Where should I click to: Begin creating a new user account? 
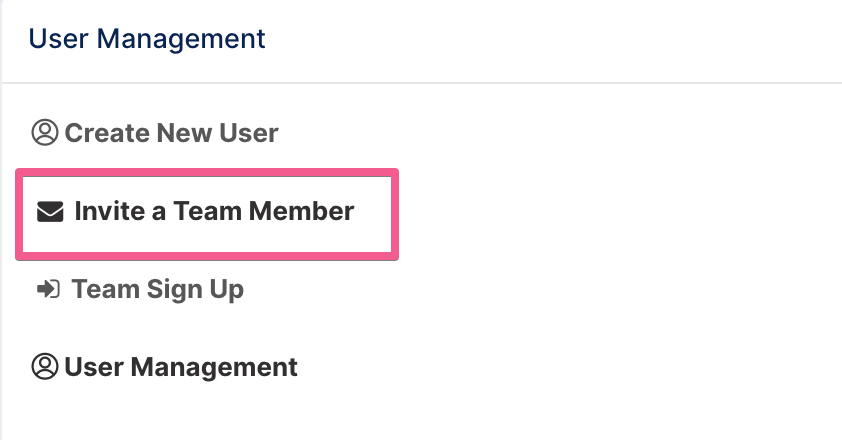[155, 133]
